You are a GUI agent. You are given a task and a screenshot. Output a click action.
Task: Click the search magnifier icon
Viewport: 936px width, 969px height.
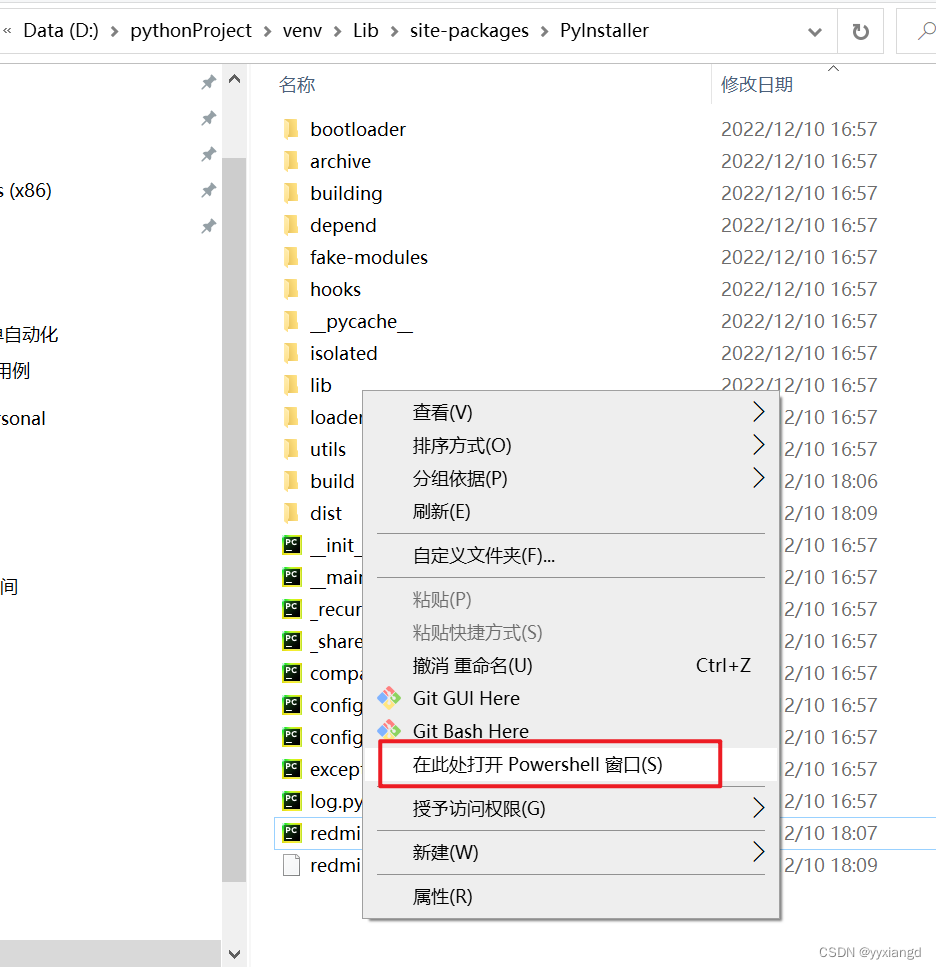pyautogui.click(x=925, y=31)
